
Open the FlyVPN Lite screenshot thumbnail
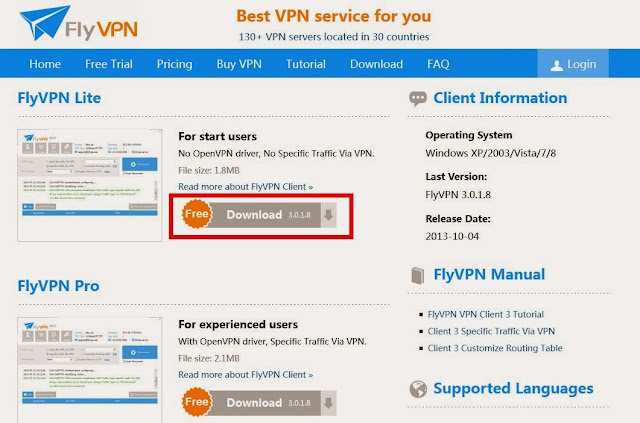[x=90, y=185]
